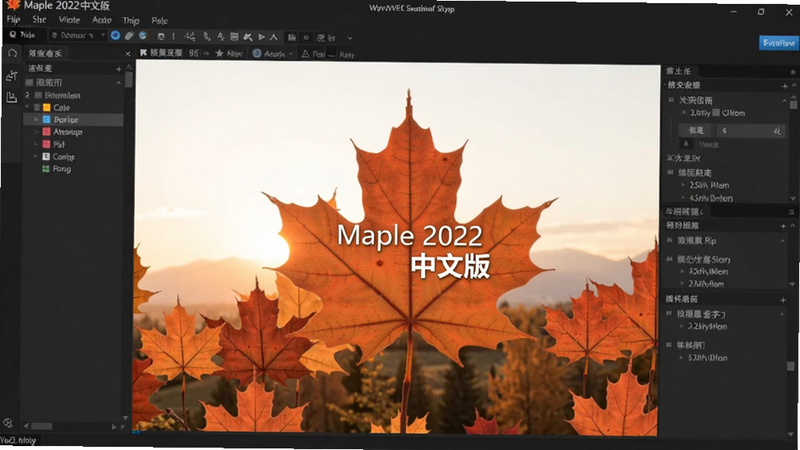
Task: Click the star icon above the canvas
Action: coord(219,53)
